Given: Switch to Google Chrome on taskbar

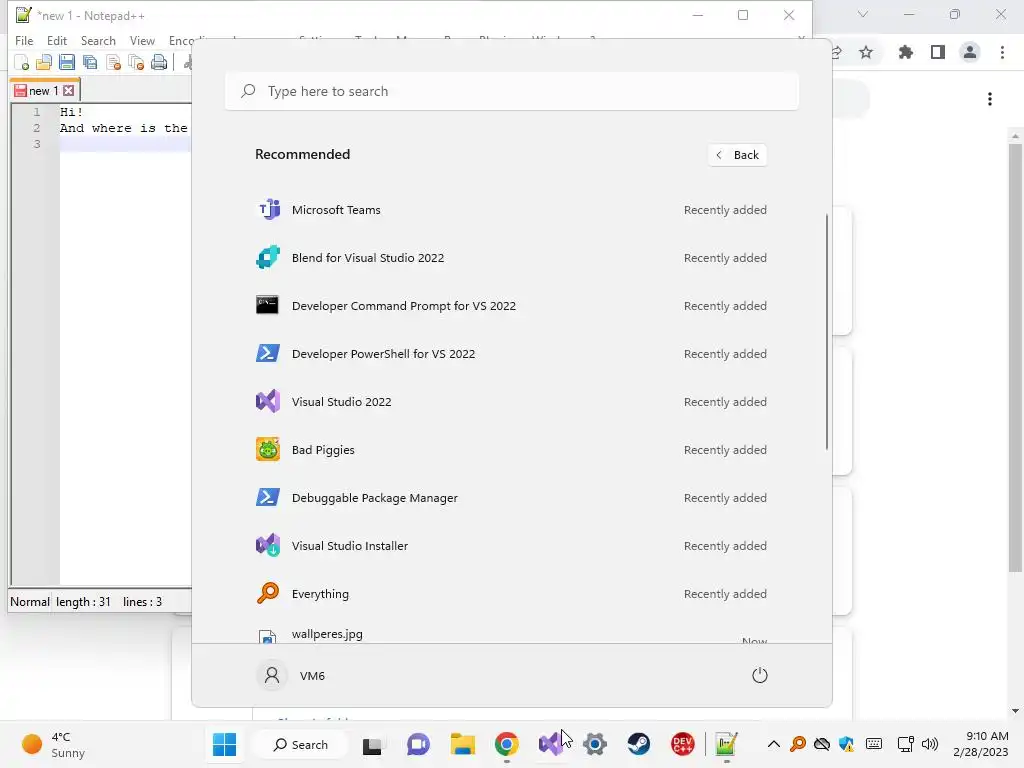Looking at the screenshot, I should (x=507, y=744).
